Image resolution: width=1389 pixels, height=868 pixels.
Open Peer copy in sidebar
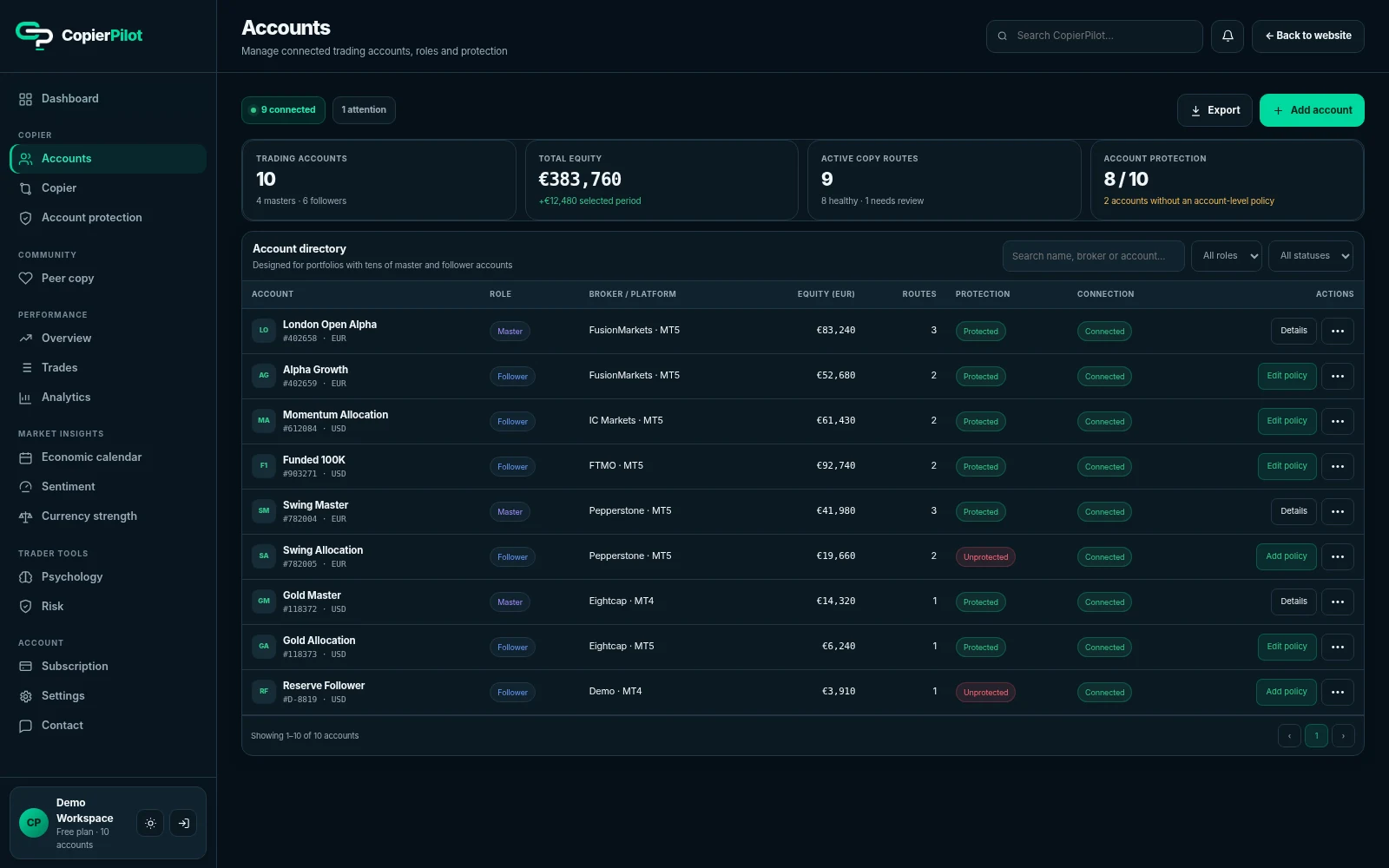coord(108,279)
